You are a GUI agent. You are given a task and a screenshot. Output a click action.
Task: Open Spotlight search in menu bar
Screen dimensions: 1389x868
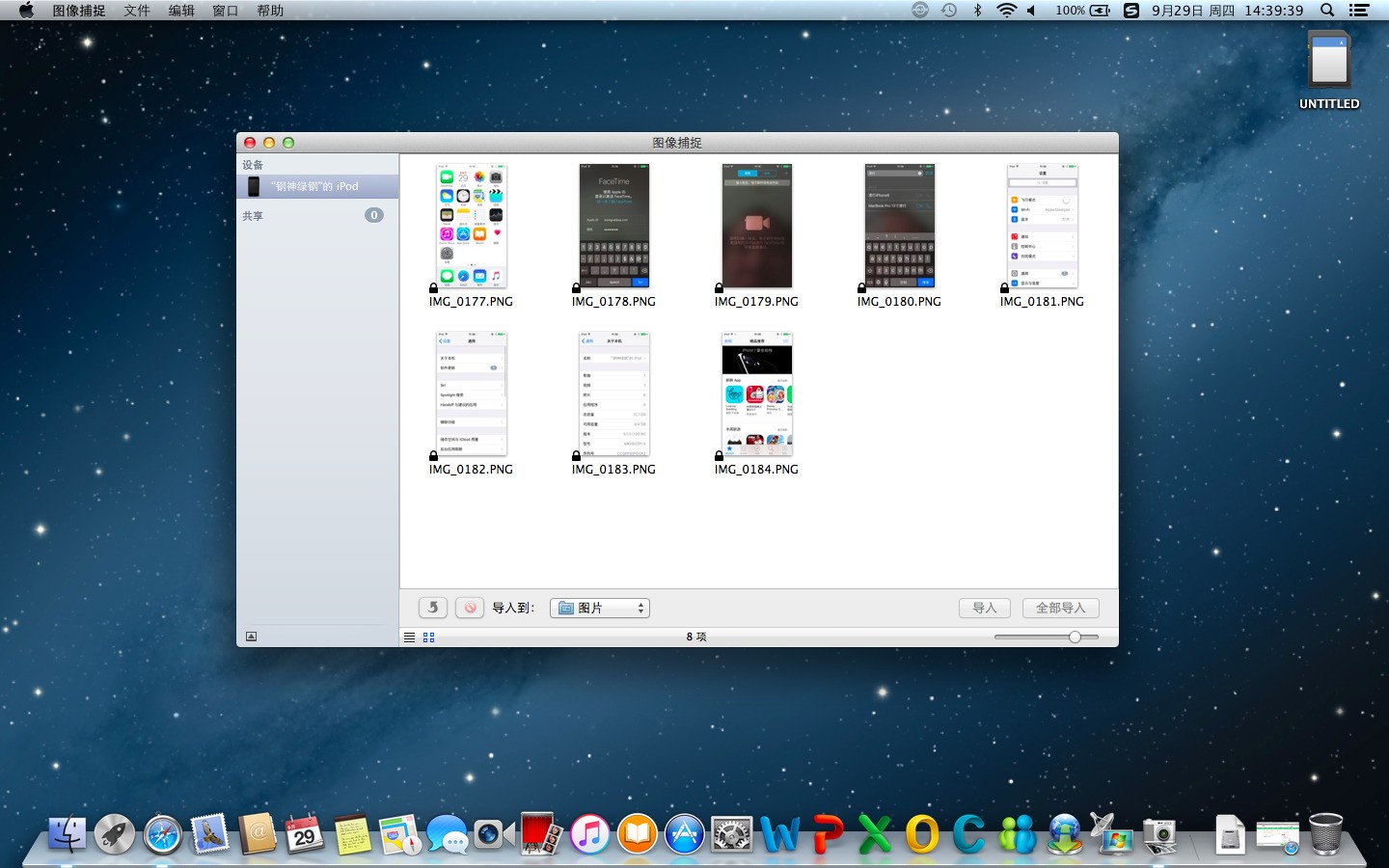(1327, 11)
